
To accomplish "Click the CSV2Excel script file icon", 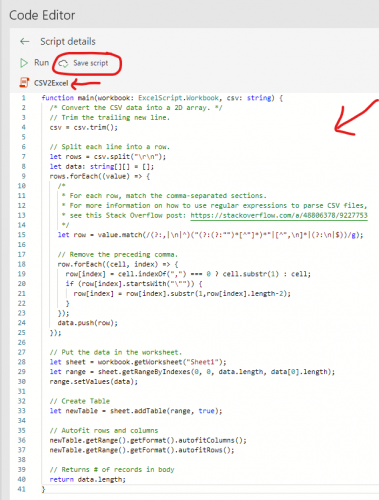I will coord(24,83).
